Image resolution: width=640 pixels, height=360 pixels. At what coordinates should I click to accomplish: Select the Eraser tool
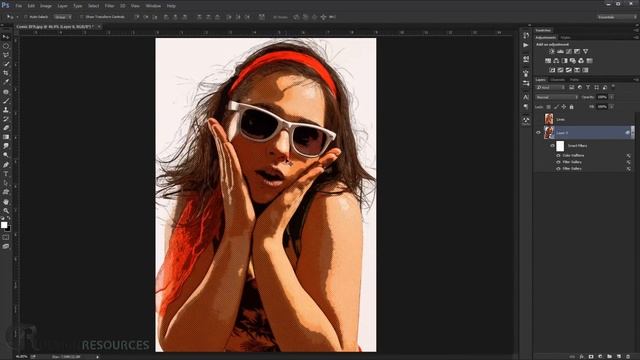(x=6, y=128)
